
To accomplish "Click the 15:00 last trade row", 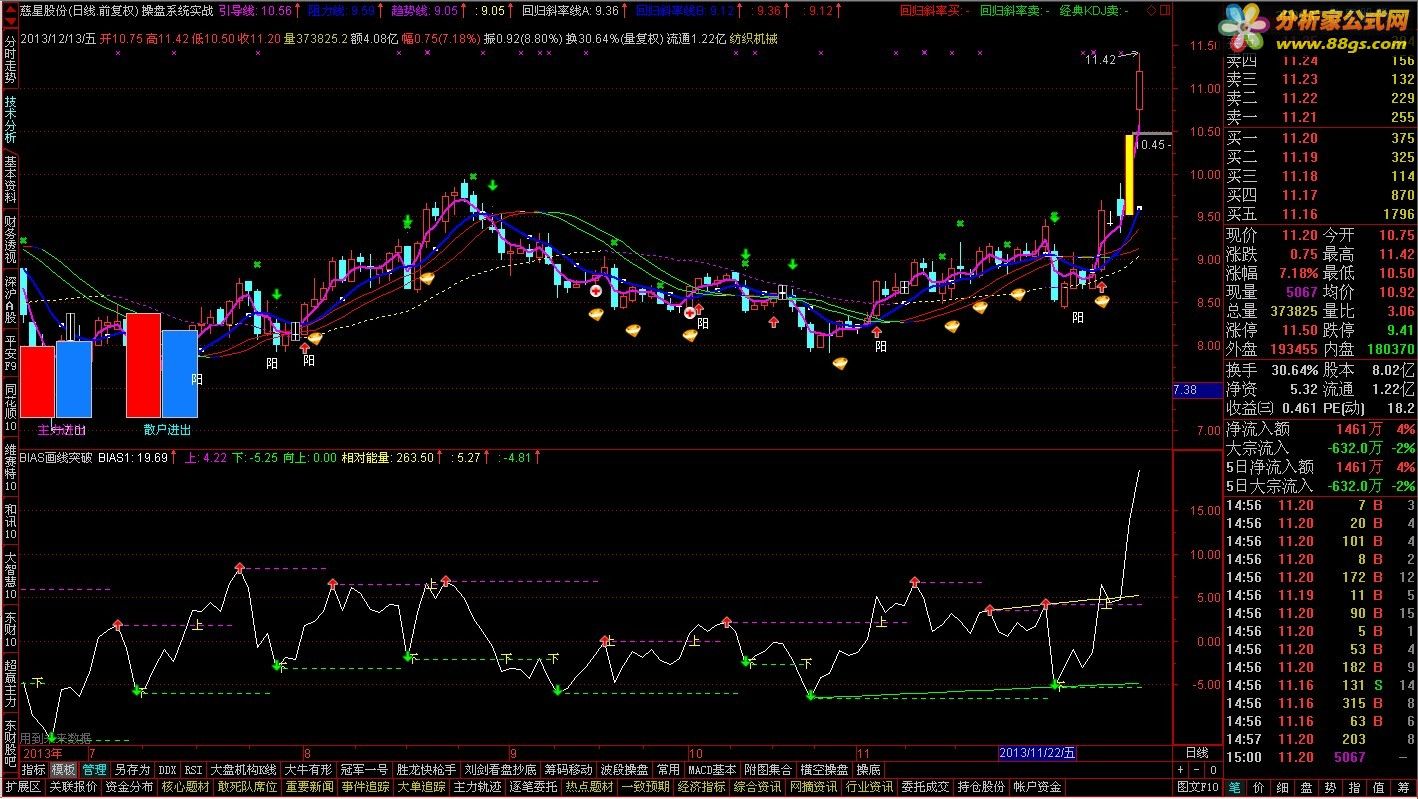I will [x=1320, y=757].
